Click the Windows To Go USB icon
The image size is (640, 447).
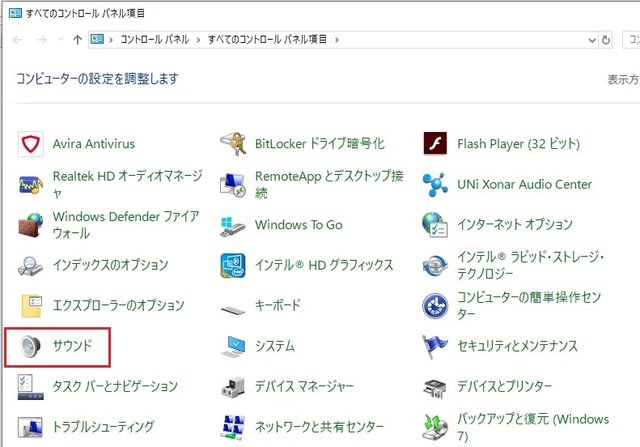(233, 226)
